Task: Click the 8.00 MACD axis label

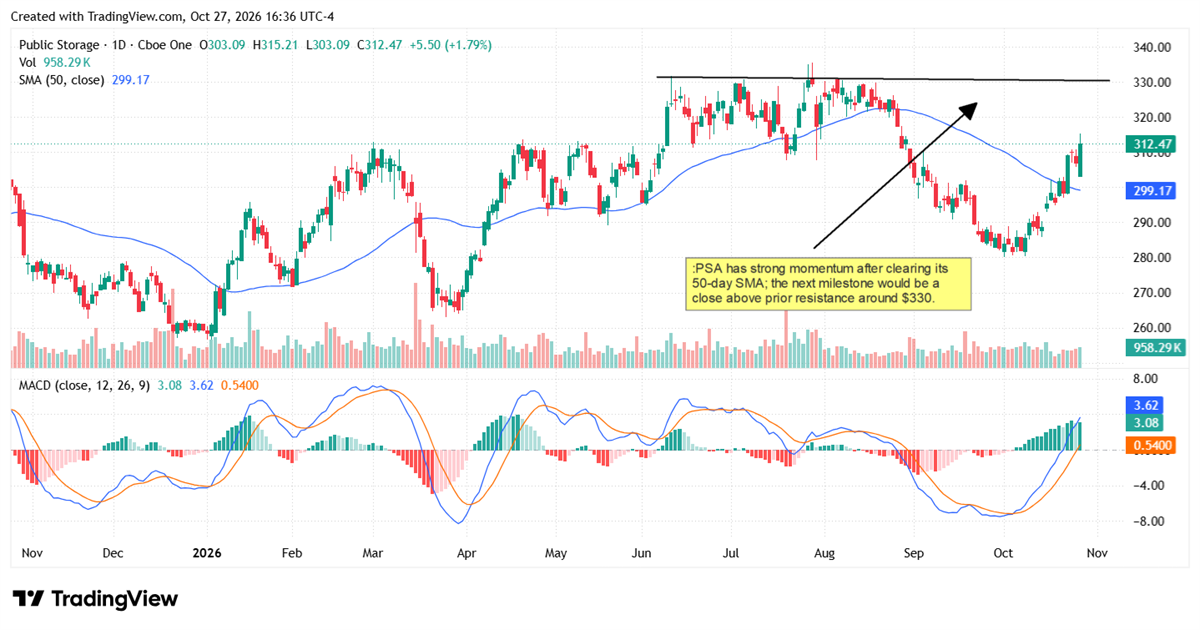Action: [1147, 379]
